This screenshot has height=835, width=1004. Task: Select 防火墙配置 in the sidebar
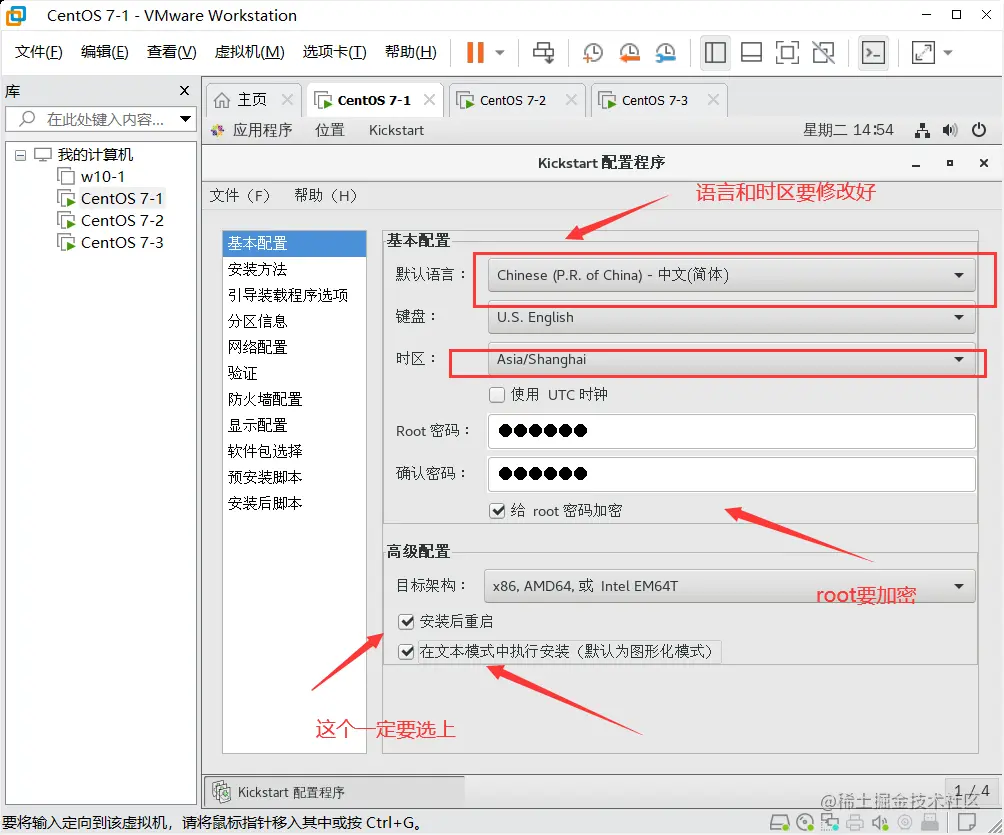294,400
